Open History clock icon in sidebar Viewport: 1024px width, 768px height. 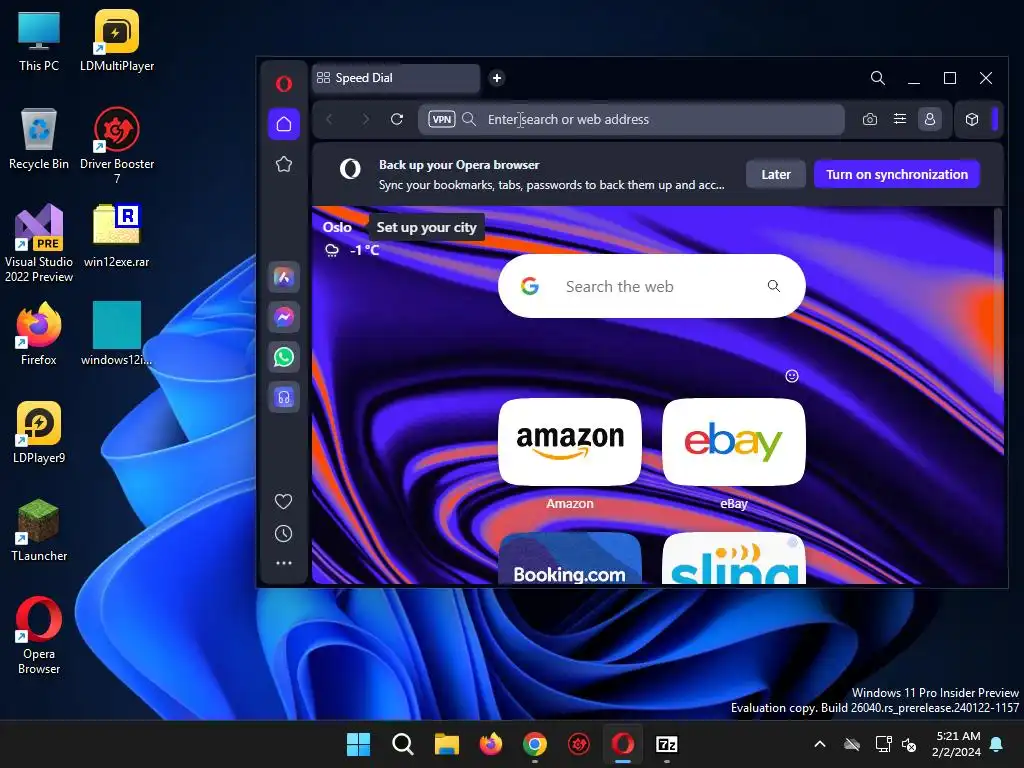[x=283, y=534]
